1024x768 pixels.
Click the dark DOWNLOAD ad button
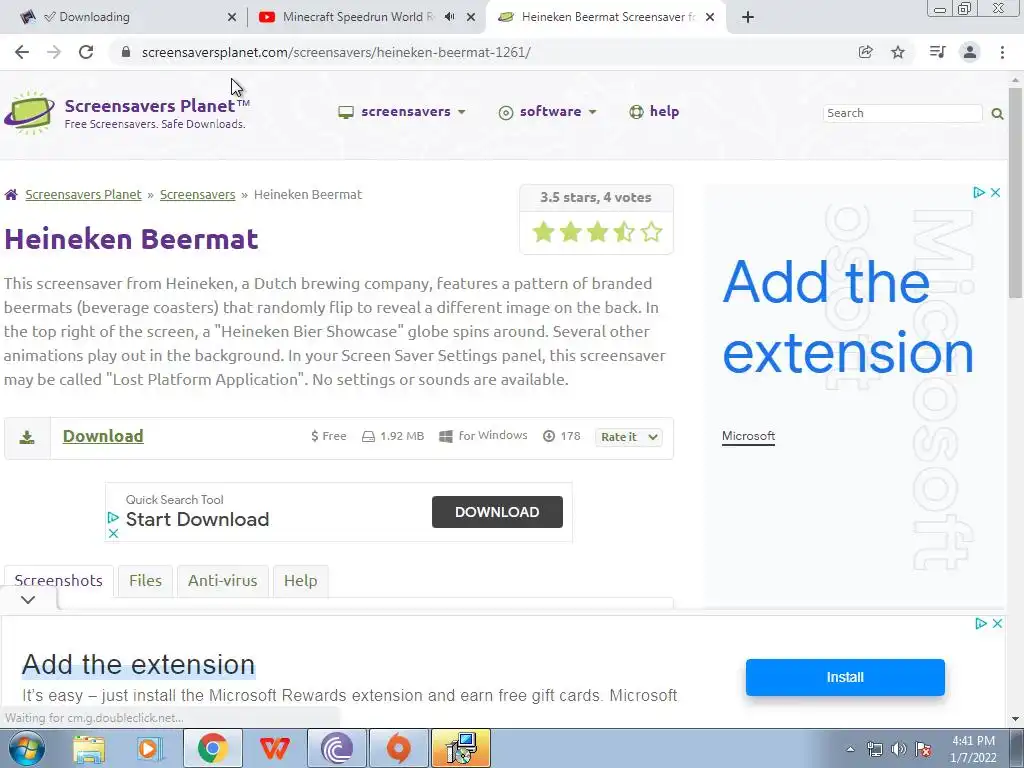[x=497, y=512]
